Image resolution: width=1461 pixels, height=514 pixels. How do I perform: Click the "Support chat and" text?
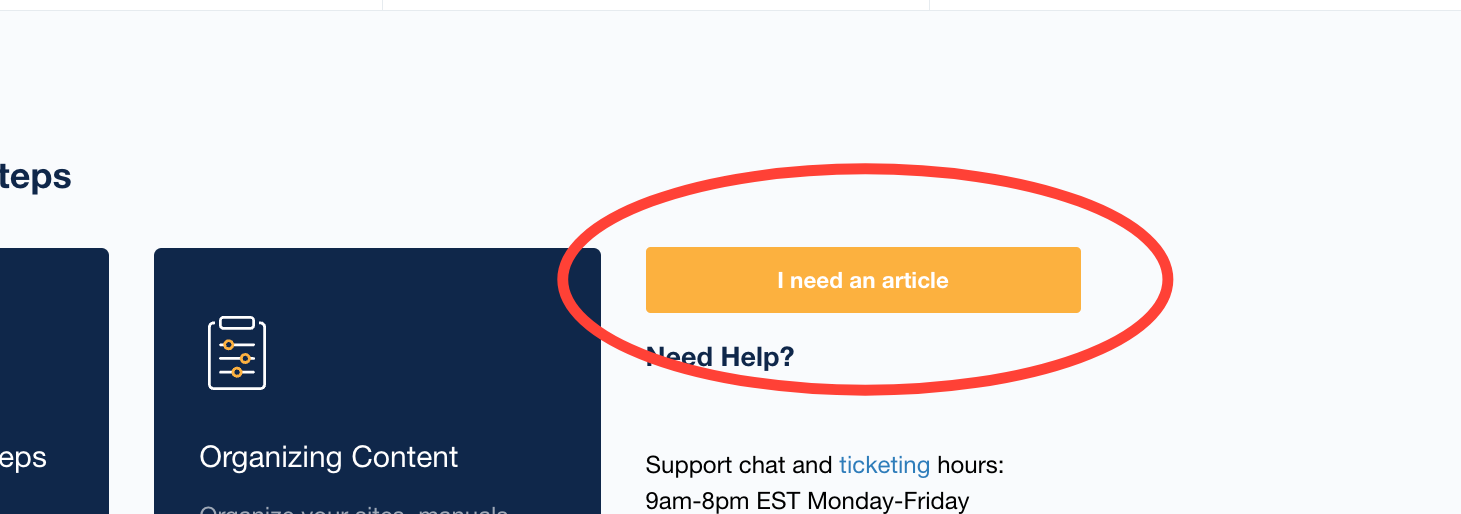point(738,465)
